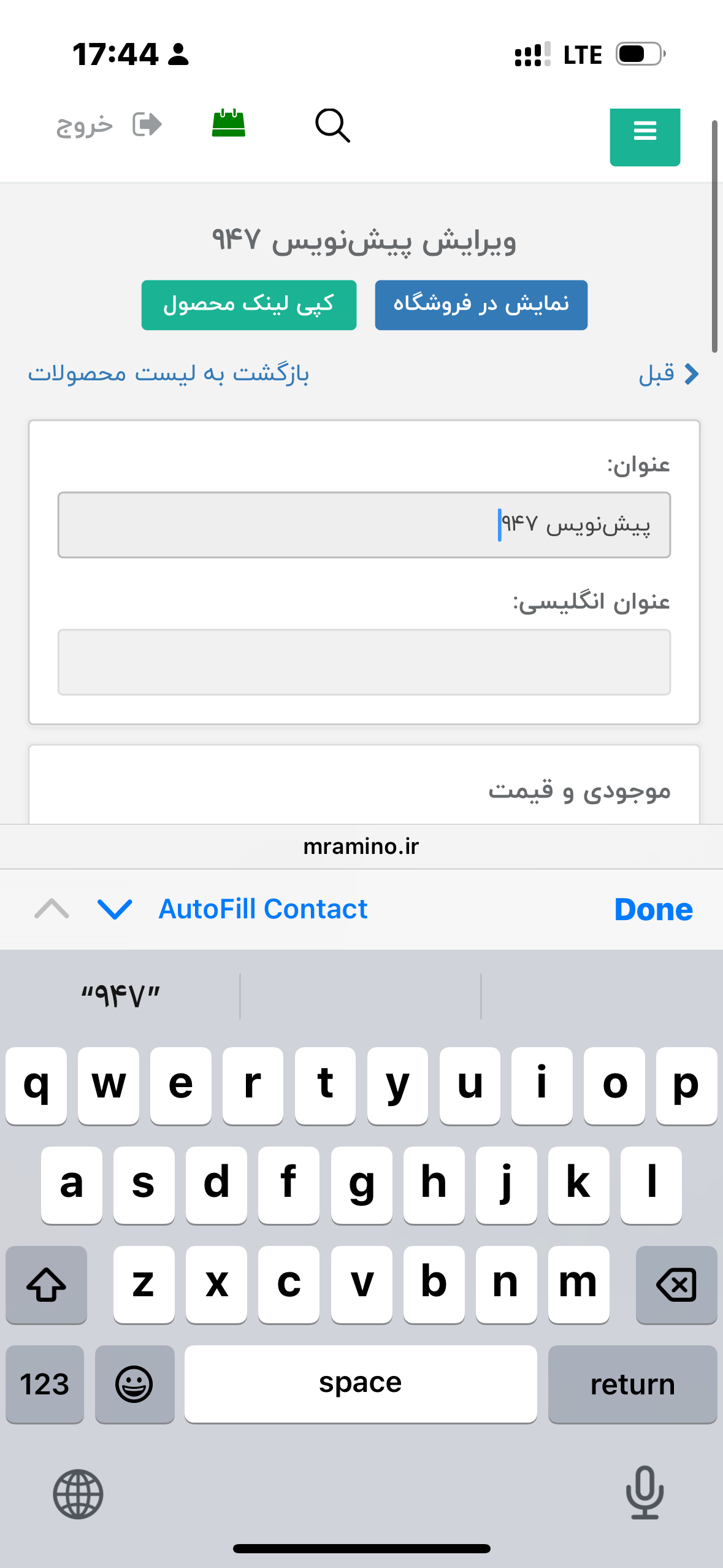Select the "۹۴۷" keyboard suggestion
This screenshot has width=723, height=1568.
pyautogui.click(x=121, y=996)
